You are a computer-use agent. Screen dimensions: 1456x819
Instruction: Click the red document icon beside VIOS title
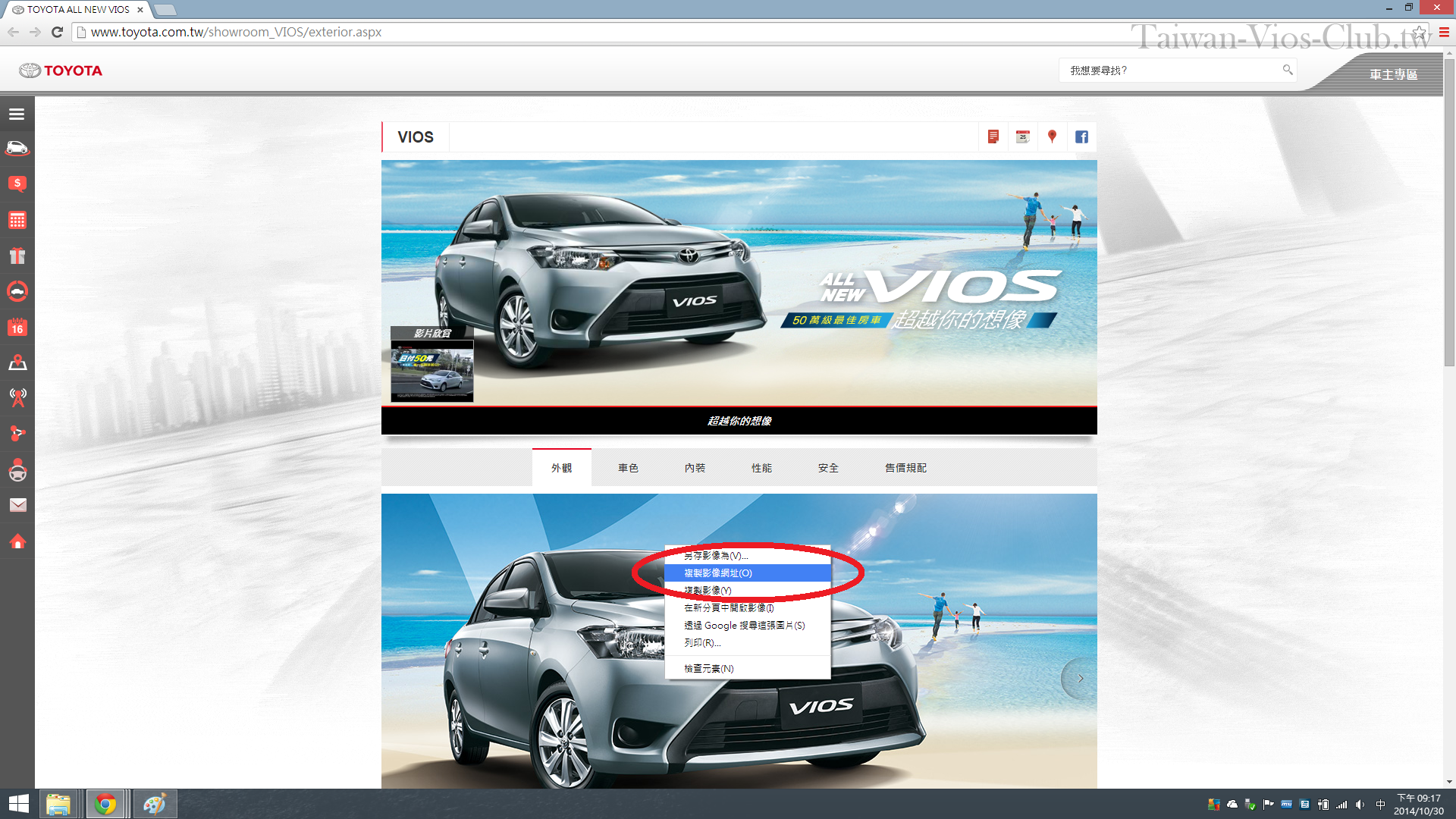pyautogui.click(x=993, y=137)
